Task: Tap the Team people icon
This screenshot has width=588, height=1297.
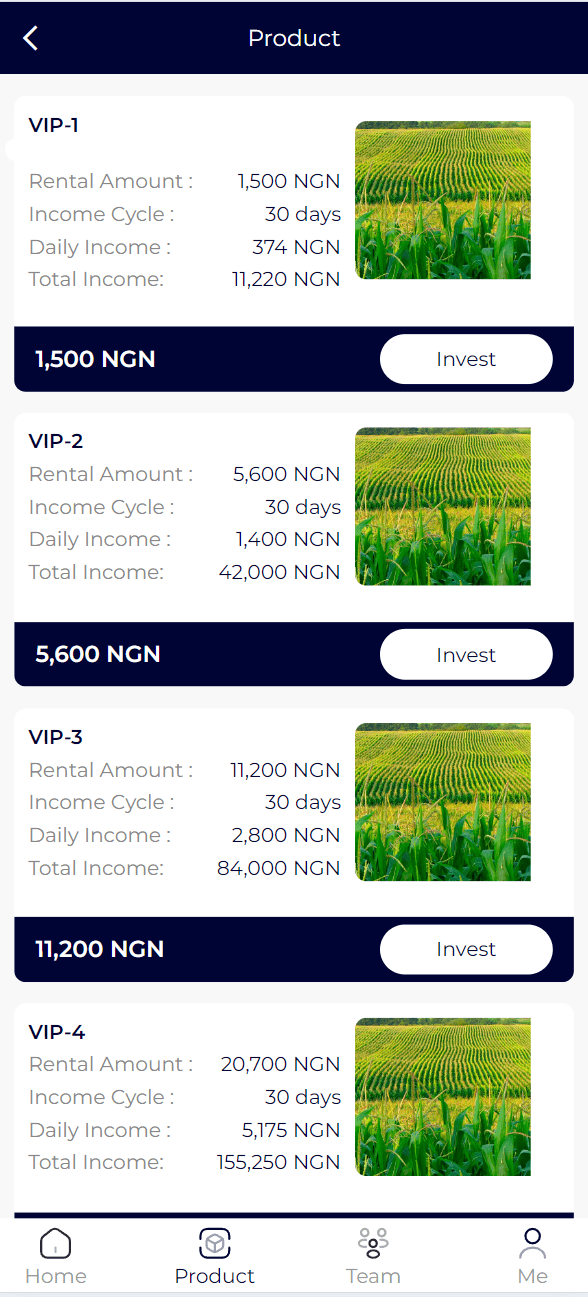Action: (373, 1243)
